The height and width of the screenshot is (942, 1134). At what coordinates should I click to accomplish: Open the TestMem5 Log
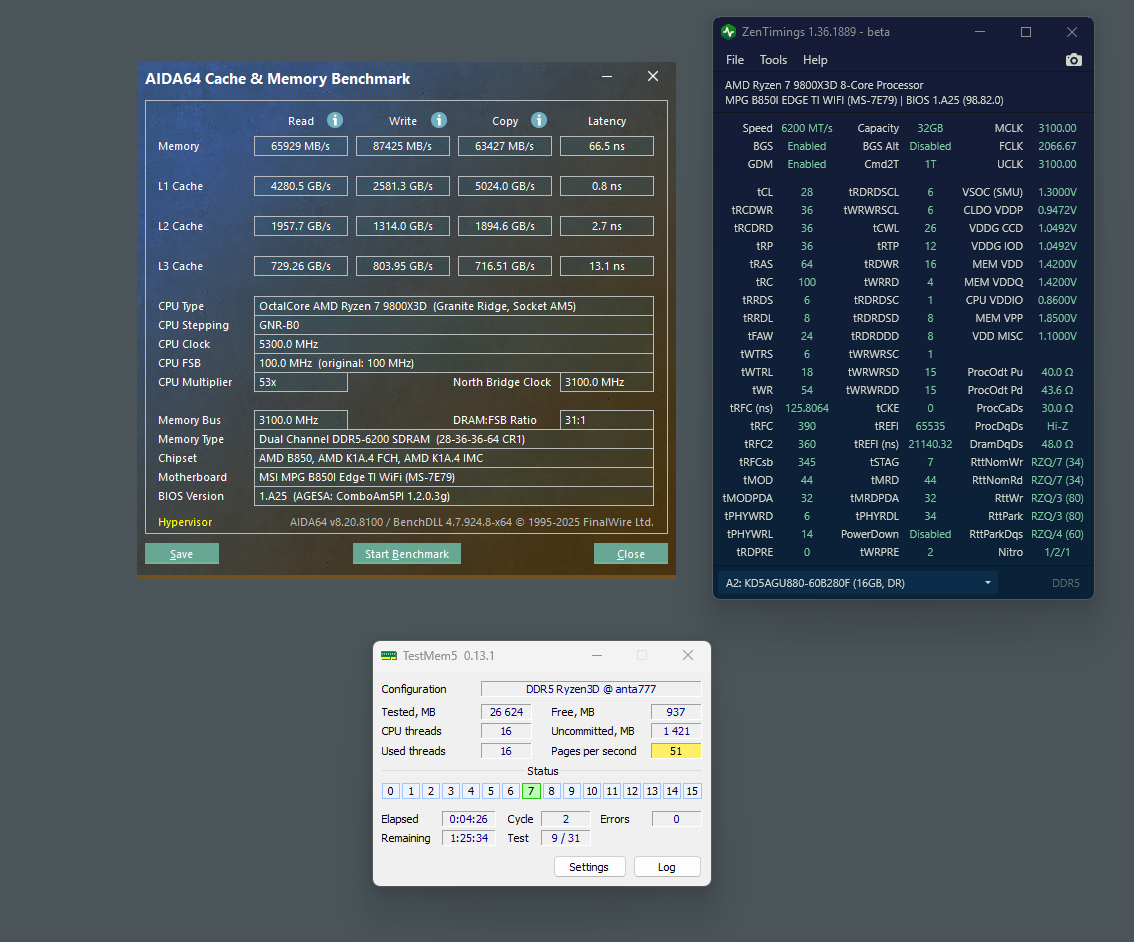tap(667, 867)
